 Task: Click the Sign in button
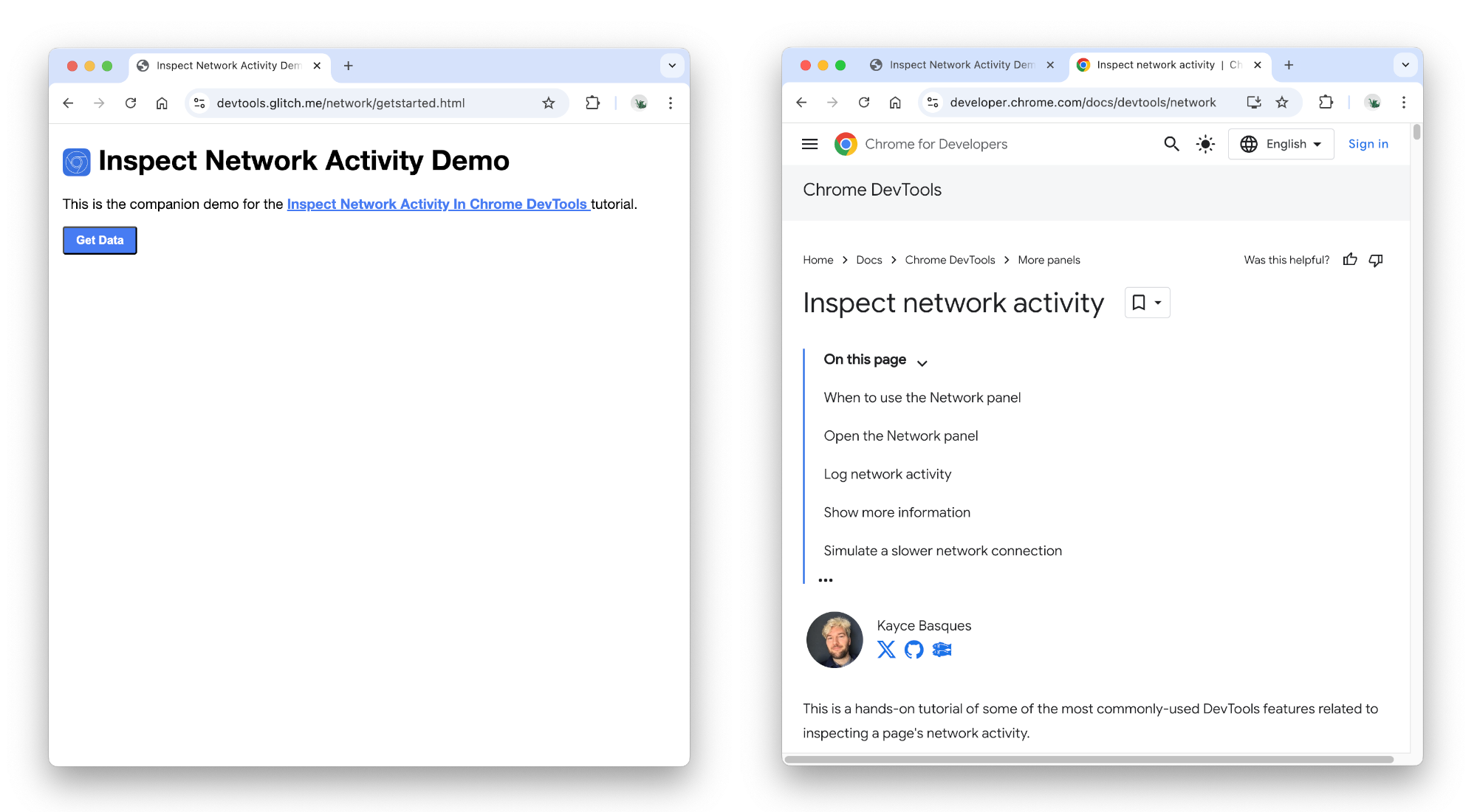[1368, 143]
